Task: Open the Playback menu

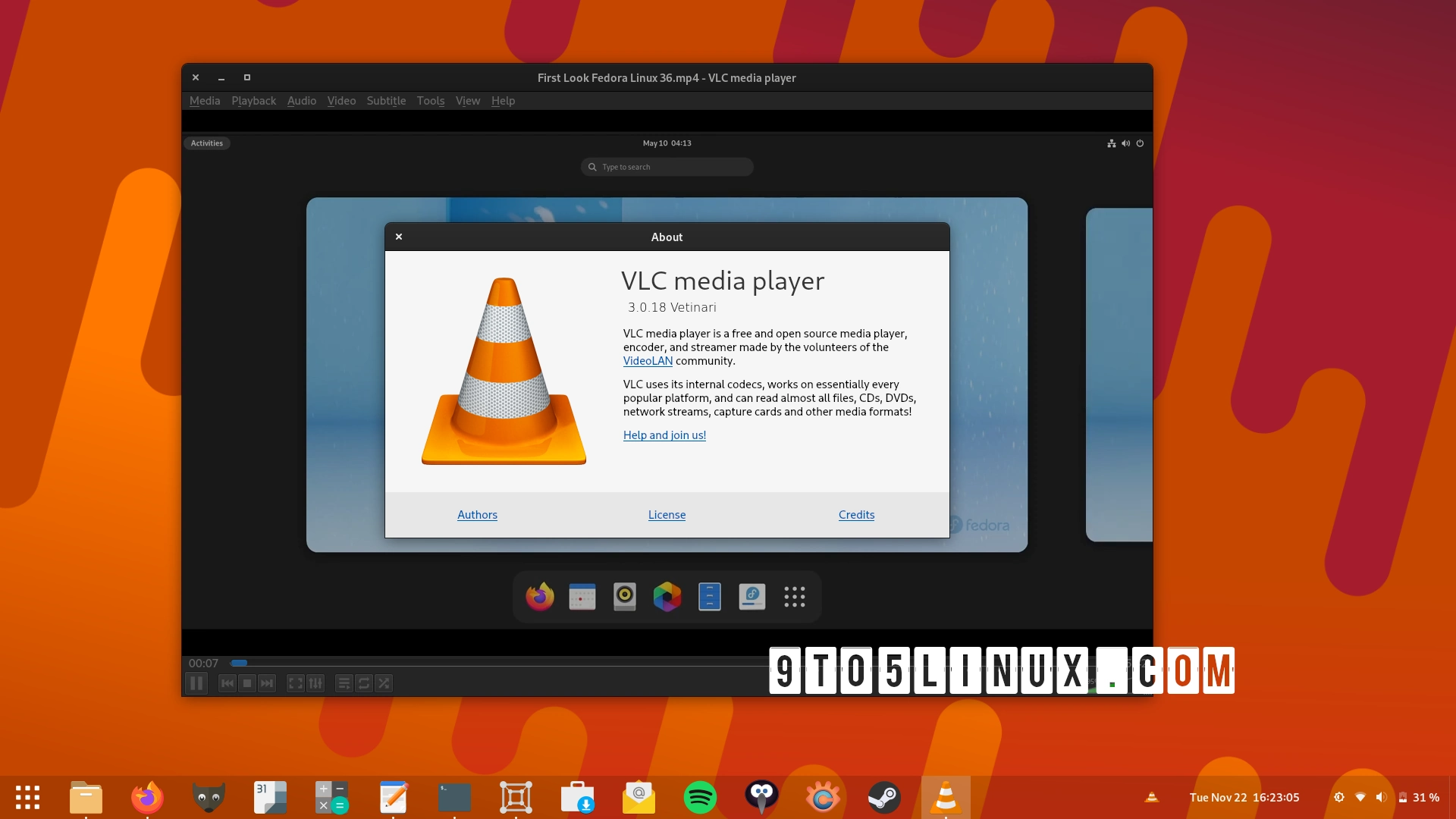Action: (x=253, y=101)
